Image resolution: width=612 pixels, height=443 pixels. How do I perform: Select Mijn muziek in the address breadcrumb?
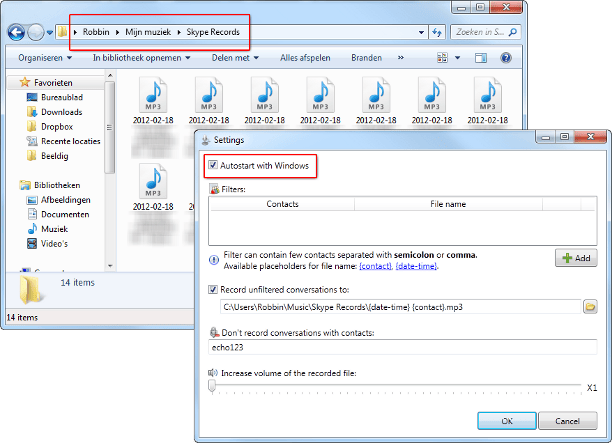148,32
